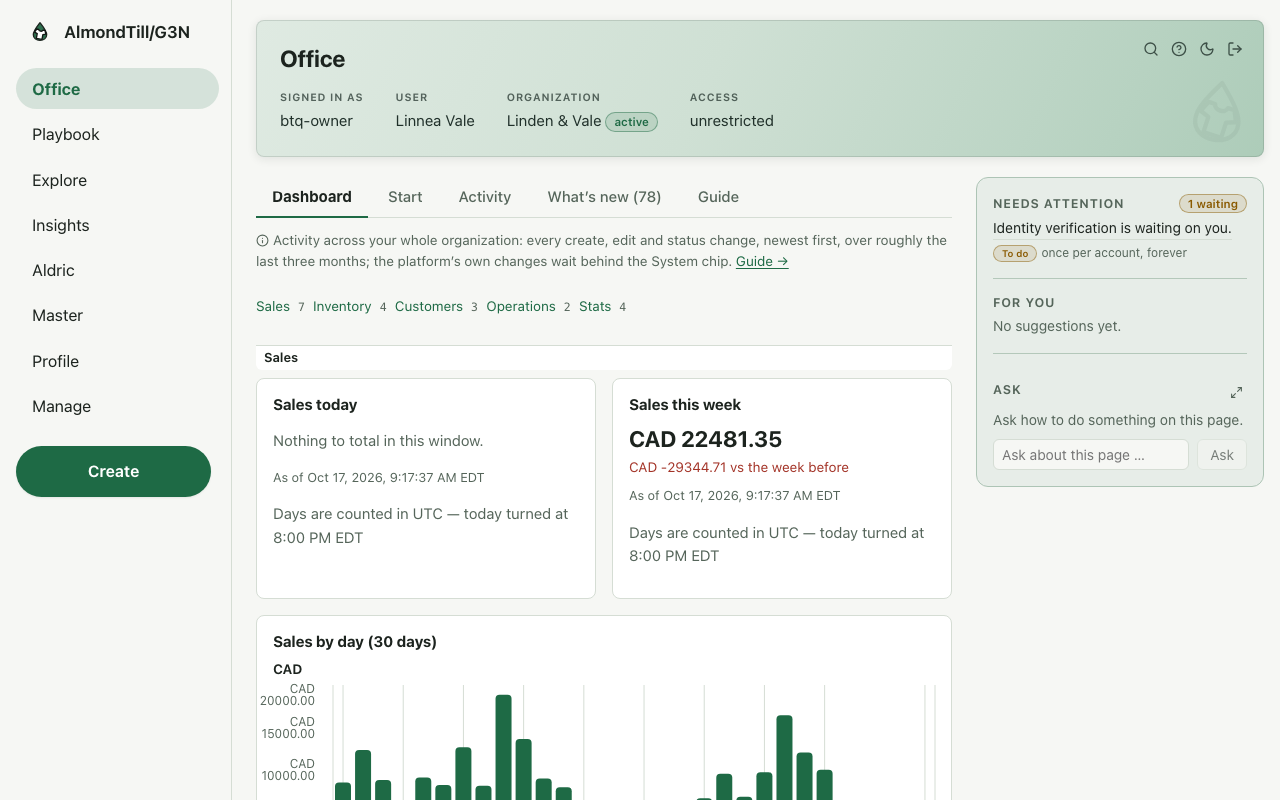Open Insights in the sidebar
This screenshot has width=1280, height=800.
tap(117, 225)
